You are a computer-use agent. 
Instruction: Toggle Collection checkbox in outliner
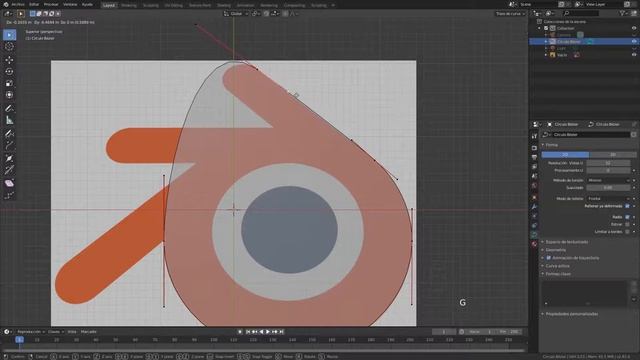[546, 28]
